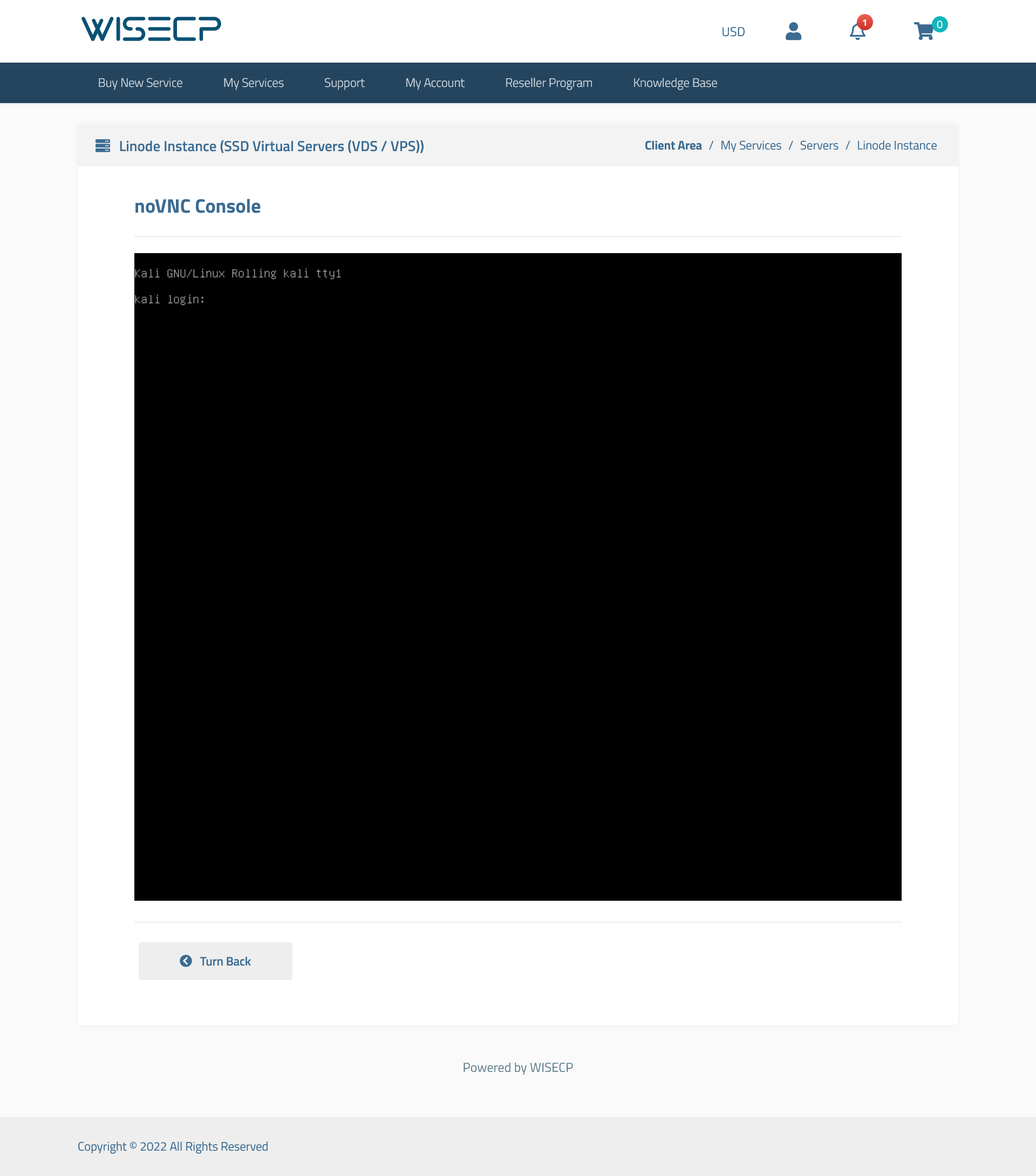Click the Copyright 2022 footer text
The image size is (1036, 1176).
point(173,1146)
